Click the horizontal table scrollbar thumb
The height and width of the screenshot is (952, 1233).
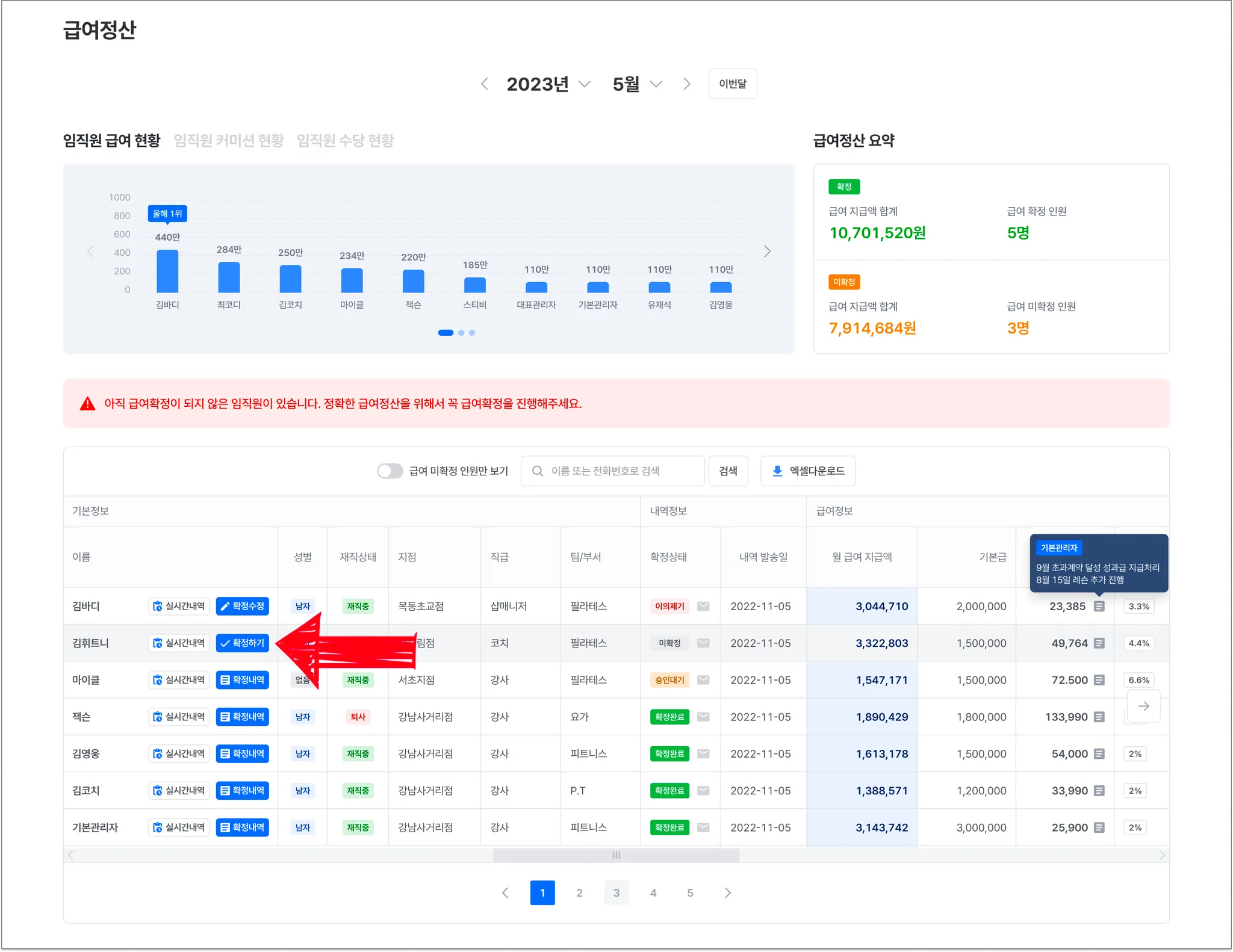point(616,855)
